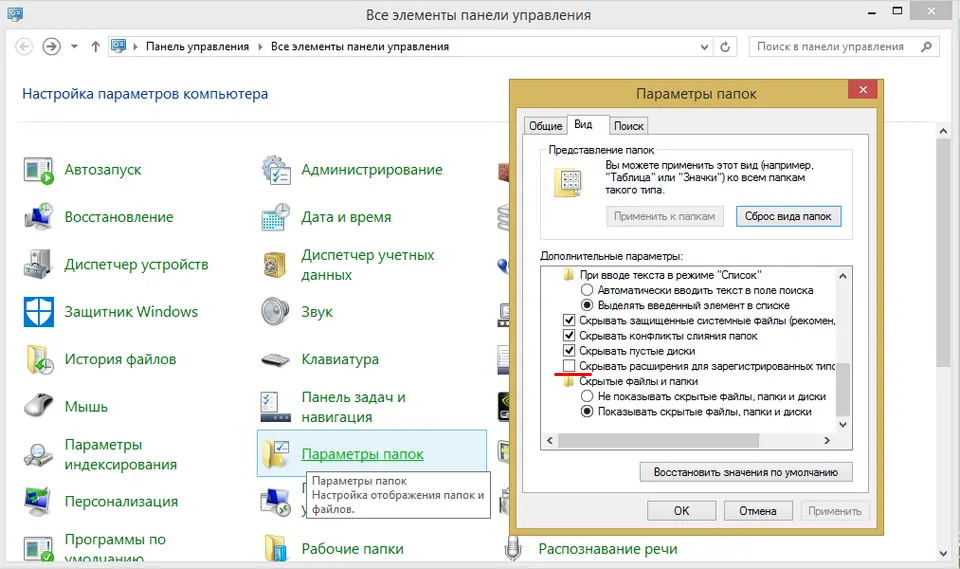960x569 pixels.
Task: Go up one level with the up arrow
Action: point(96,47)
